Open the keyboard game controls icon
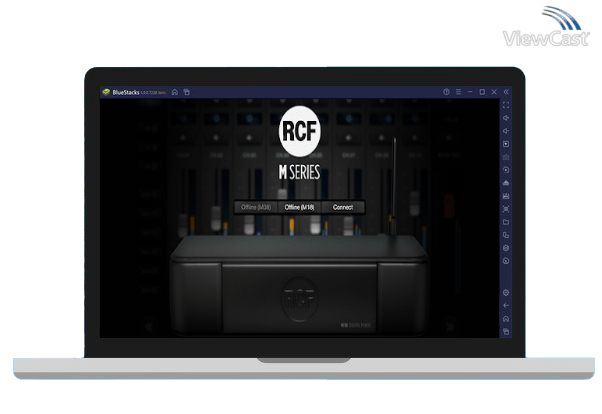The width and height of the screenshot is (602, 414). 506,157
